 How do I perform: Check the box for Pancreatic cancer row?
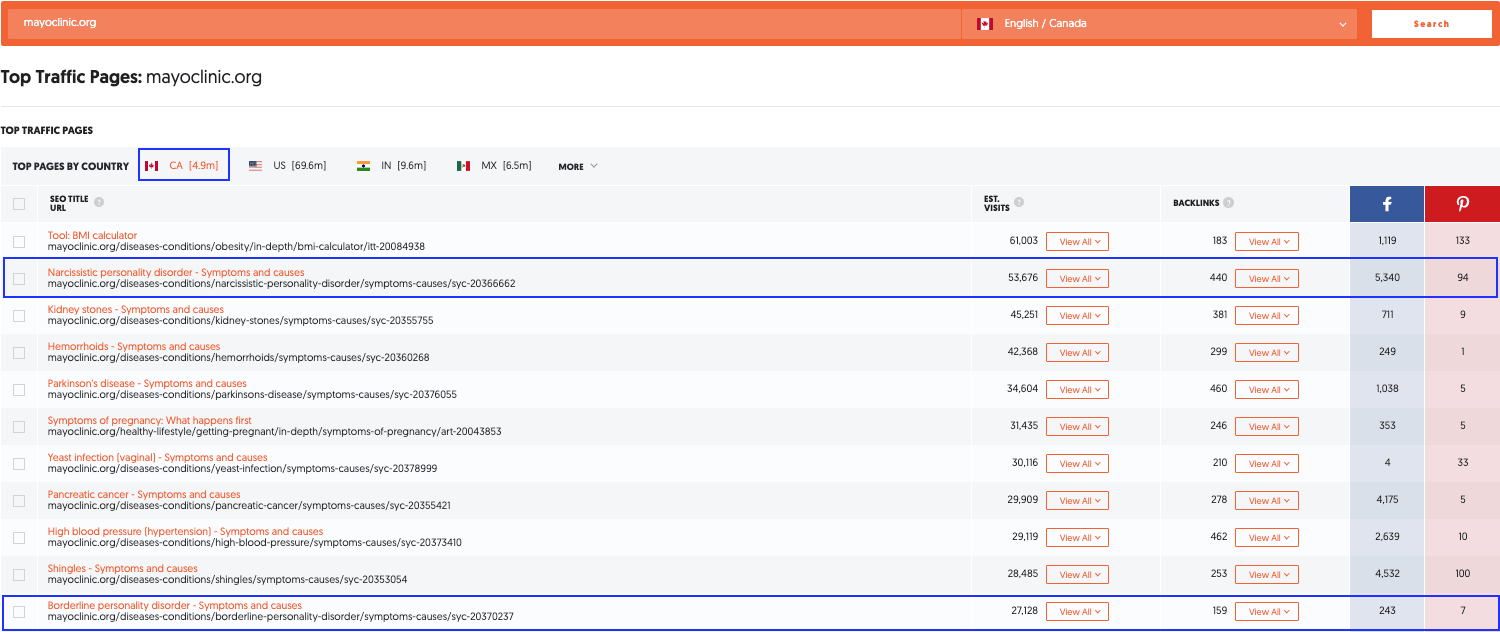[19, 500]
